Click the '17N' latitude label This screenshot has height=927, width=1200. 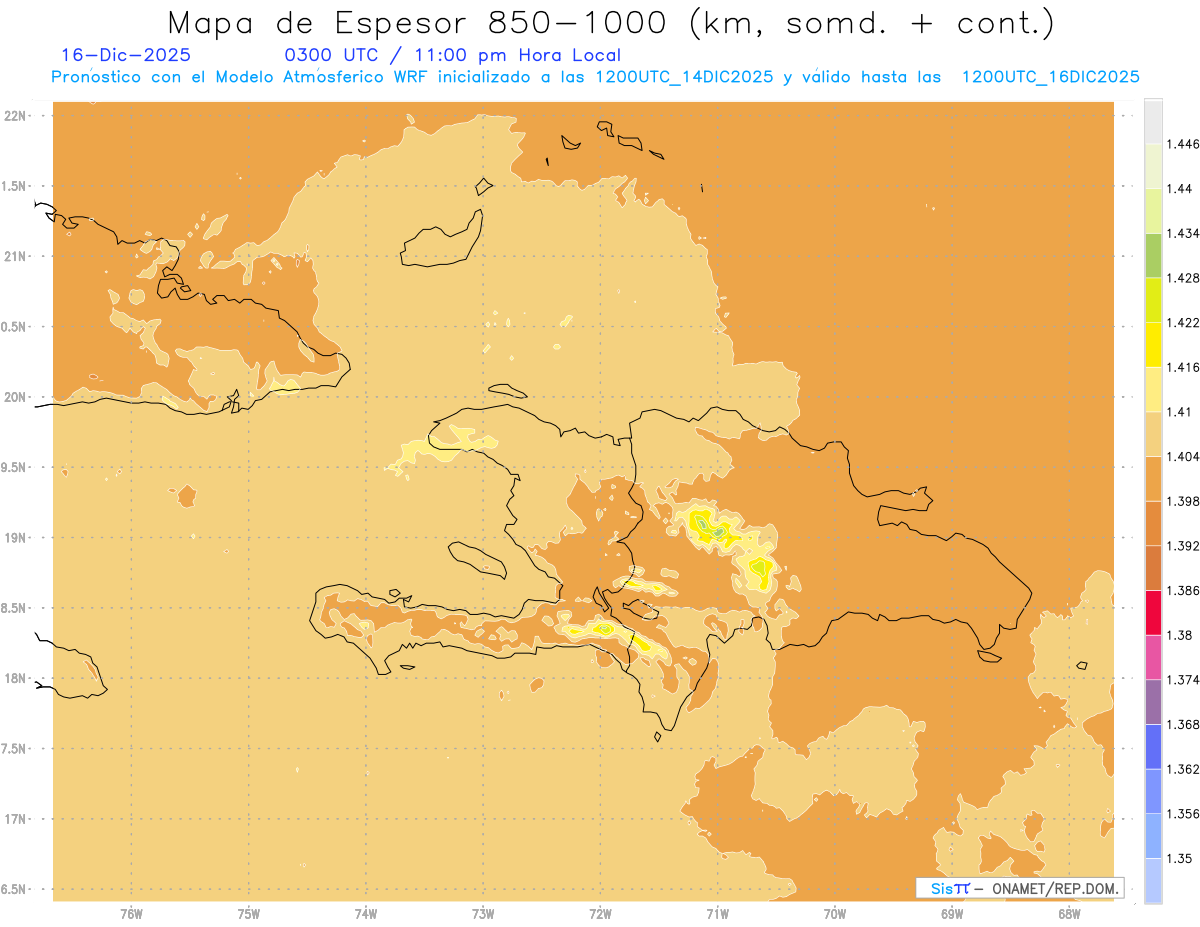tap(14, 819)
